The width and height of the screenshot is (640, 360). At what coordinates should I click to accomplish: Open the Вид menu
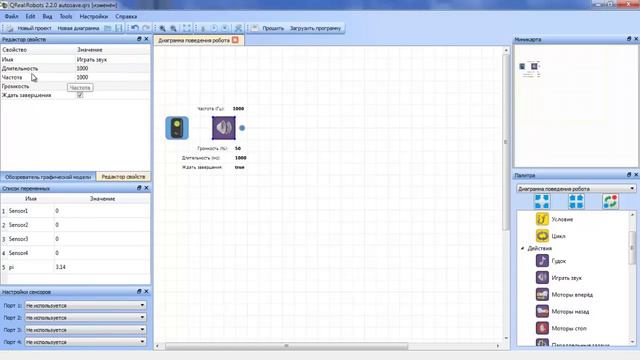coord(47,16)
